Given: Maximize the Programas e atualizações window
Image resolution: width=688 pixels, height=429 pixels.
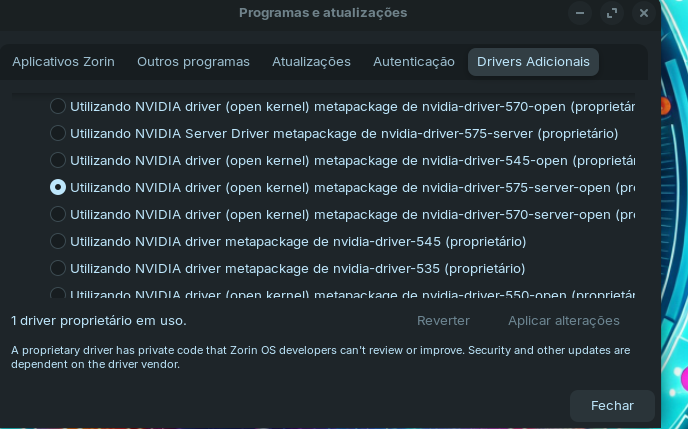Looking at the screenshot, I should (612, 13).
